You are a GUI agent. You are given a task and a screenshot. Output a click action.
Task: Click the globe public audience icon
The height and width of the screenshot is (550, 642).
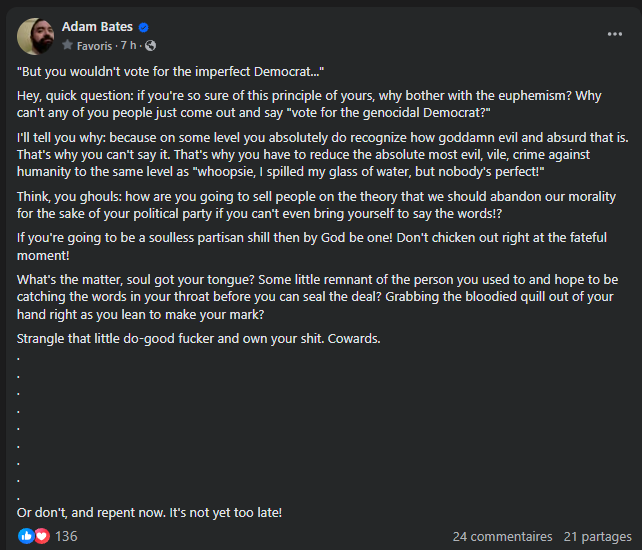151,46
